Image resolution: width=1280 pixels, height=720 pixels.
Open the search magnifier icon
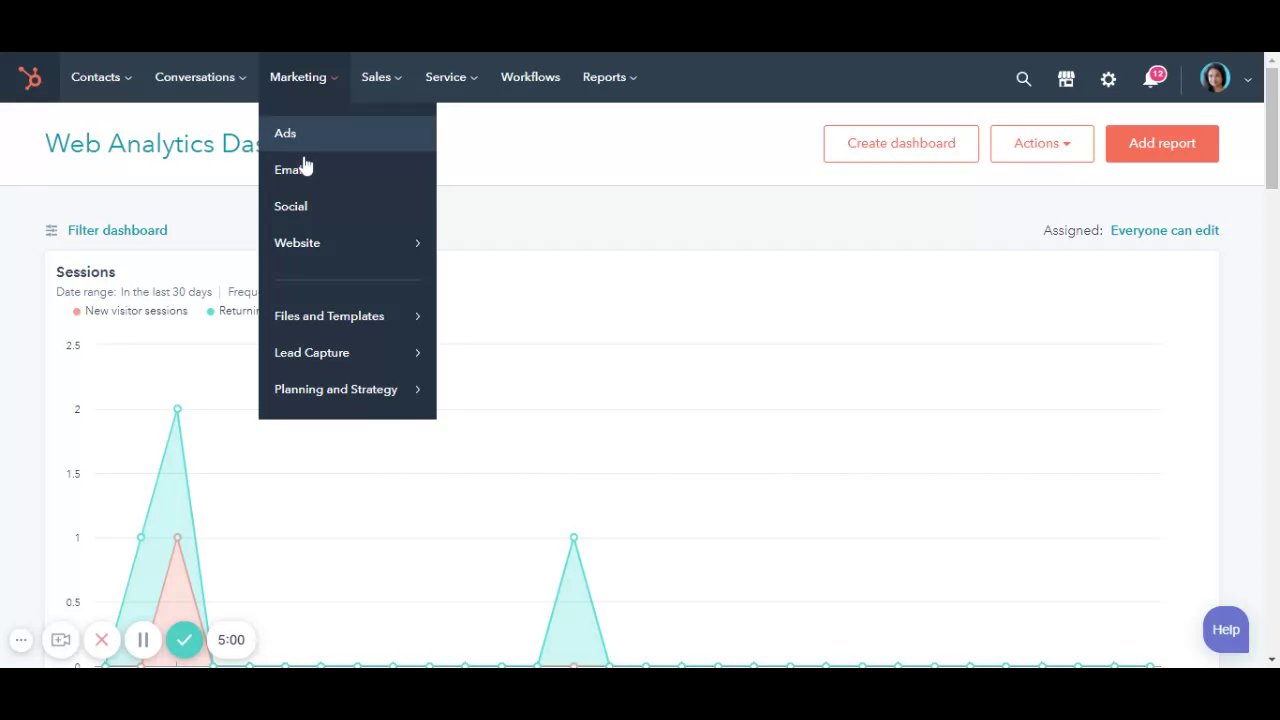click(1023, 78)
